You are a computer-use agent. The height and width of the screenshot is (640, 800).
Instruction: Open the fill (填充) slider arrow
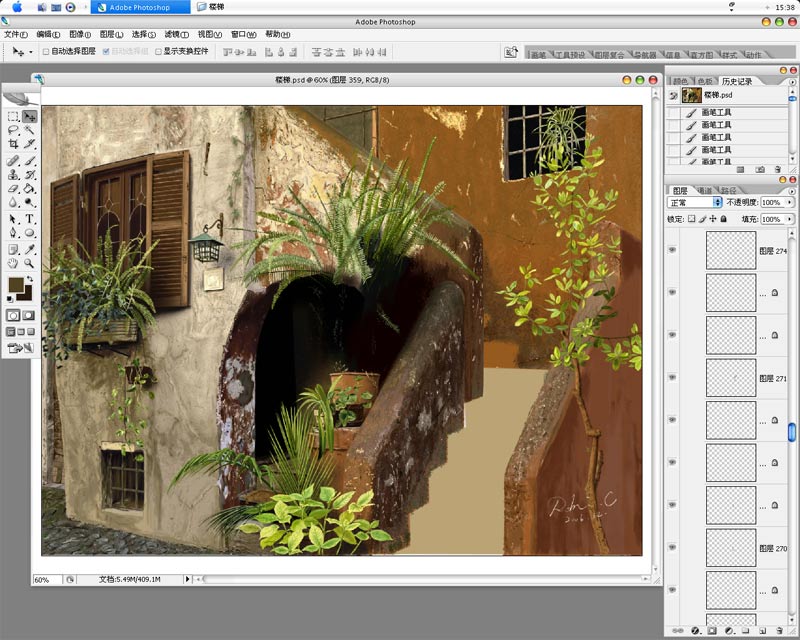(x=790, y=219)
